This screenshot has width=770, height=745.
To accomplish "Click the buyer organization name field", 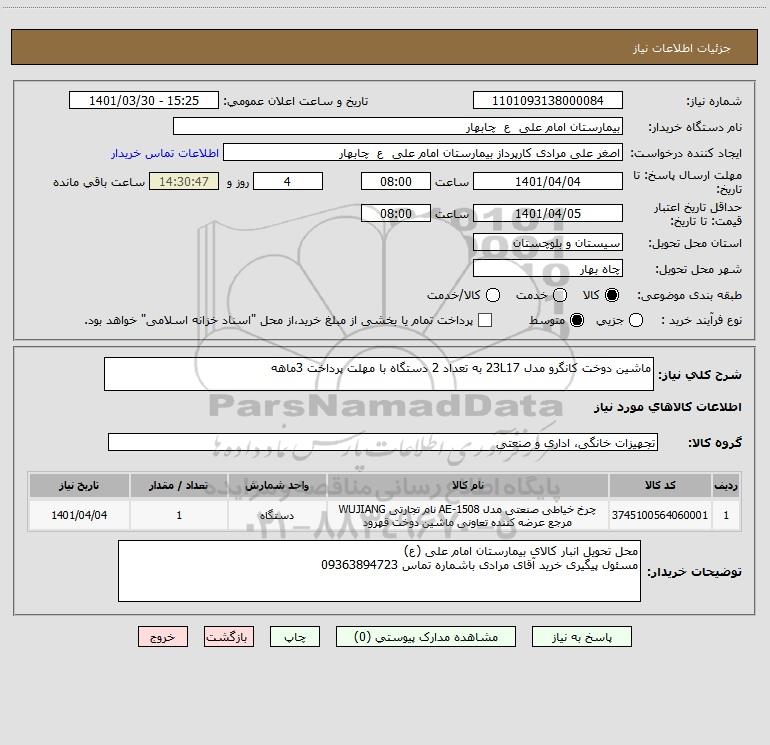I will [x=398, y=126].
